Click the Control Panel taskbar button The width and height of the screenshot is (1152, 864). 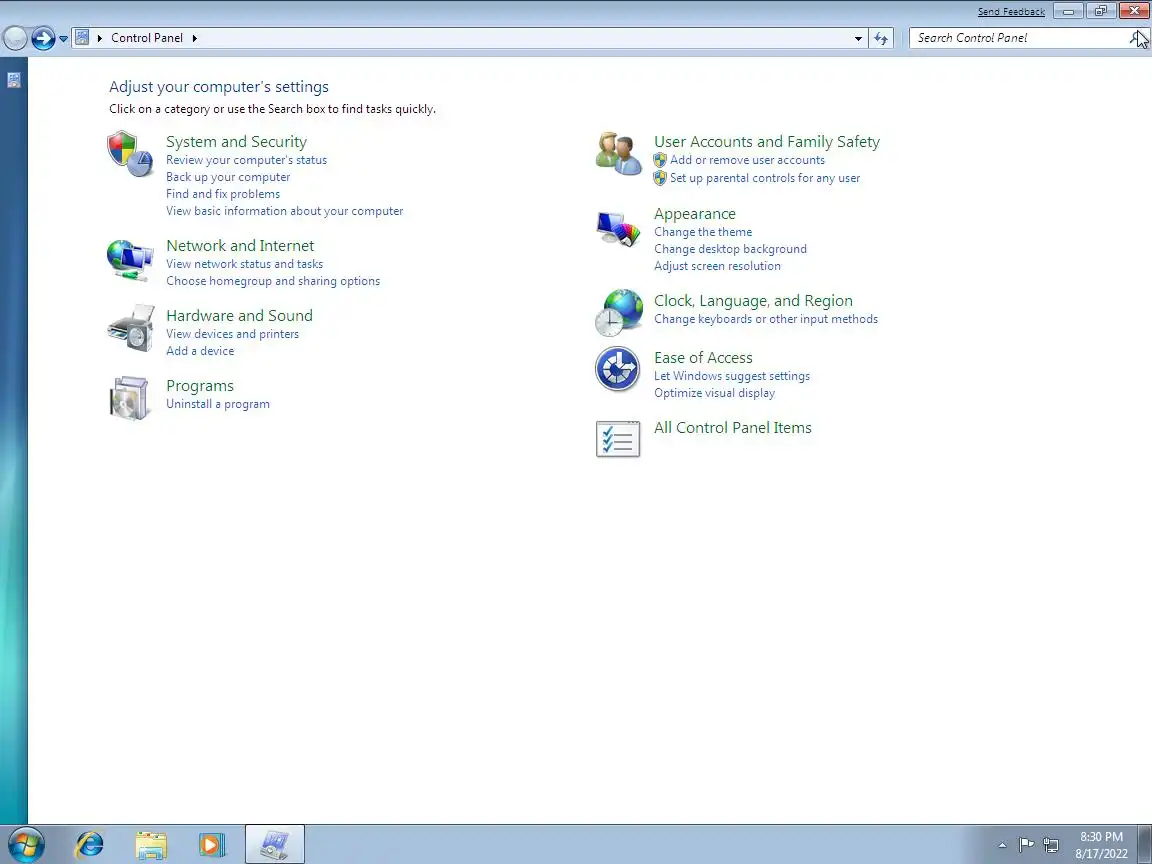[x=274, y=844]
